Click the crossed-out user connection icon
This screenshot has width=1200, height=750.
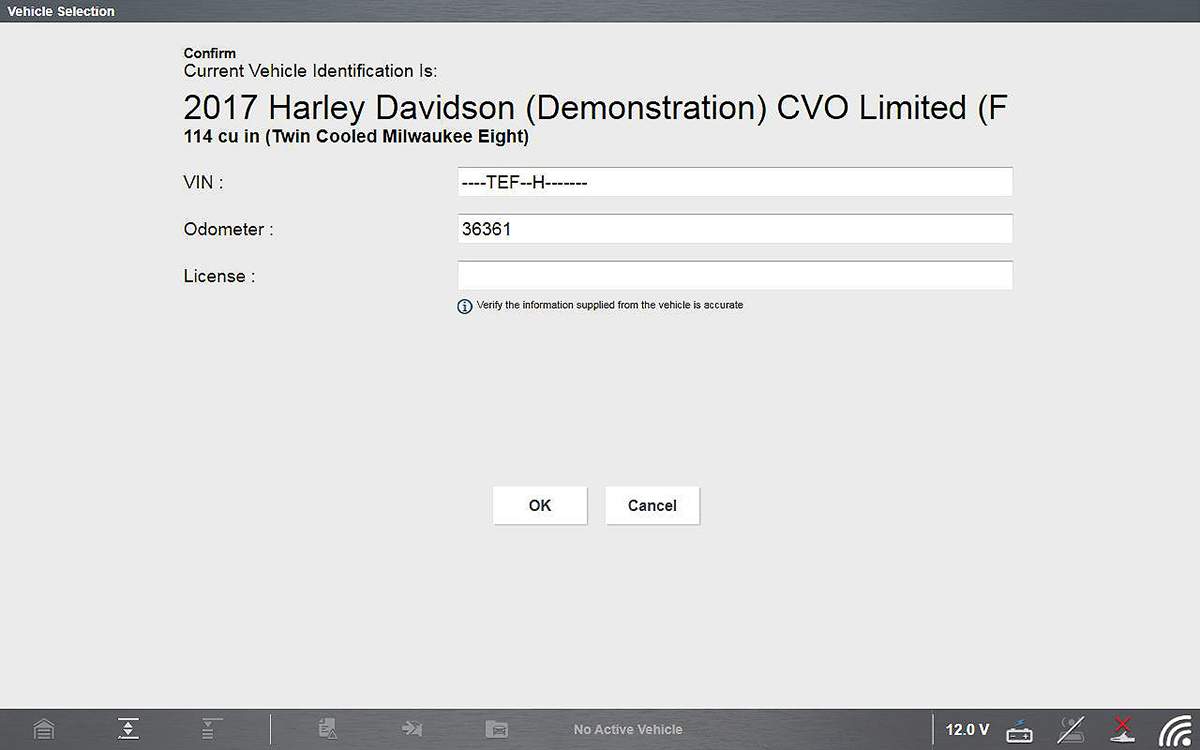coord(1071,730)
